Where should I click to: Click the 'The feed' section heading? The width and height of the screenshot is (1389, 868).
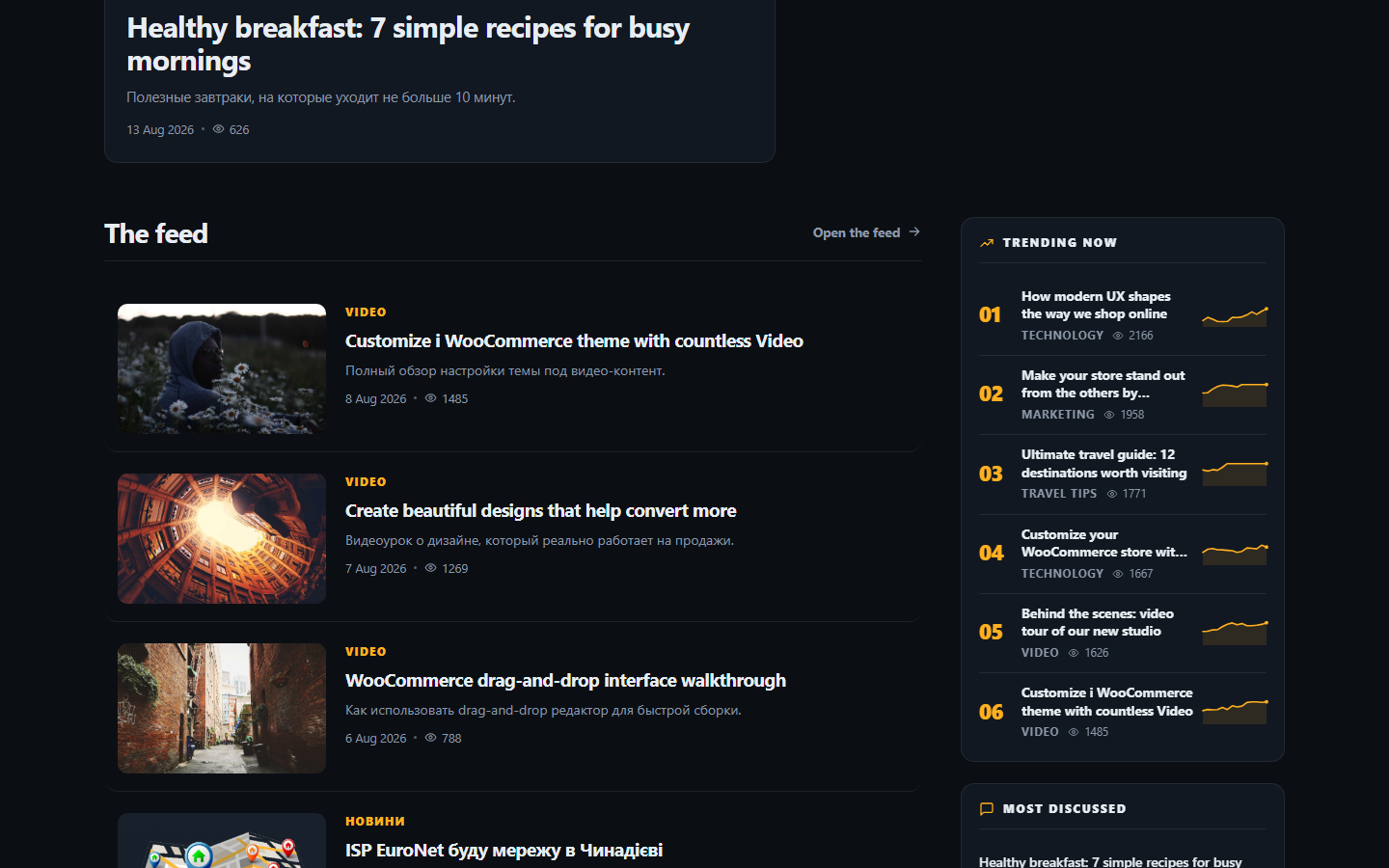(156, 233)
